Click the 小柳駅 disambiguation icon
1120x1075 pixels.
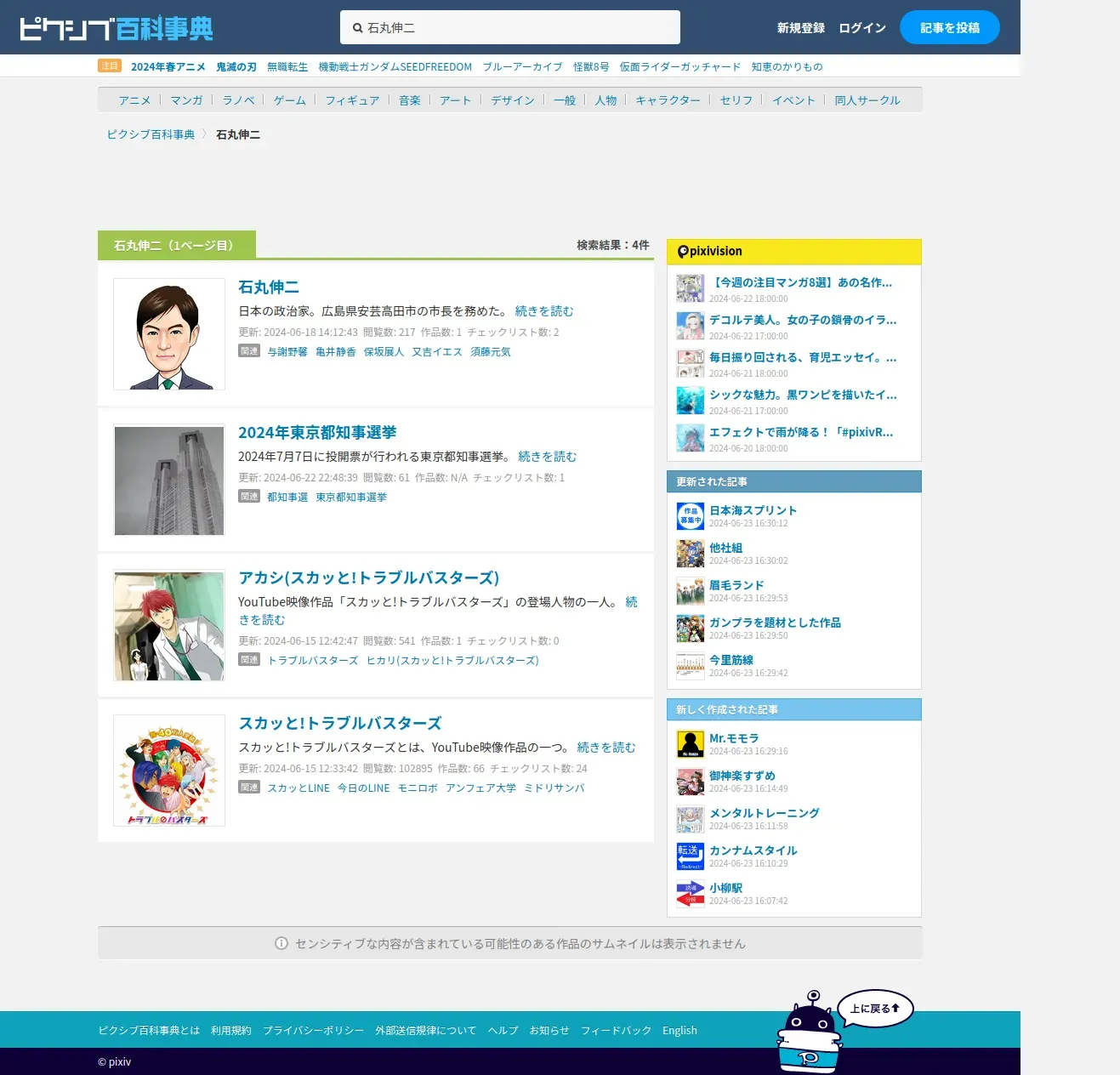pos(690,894)
